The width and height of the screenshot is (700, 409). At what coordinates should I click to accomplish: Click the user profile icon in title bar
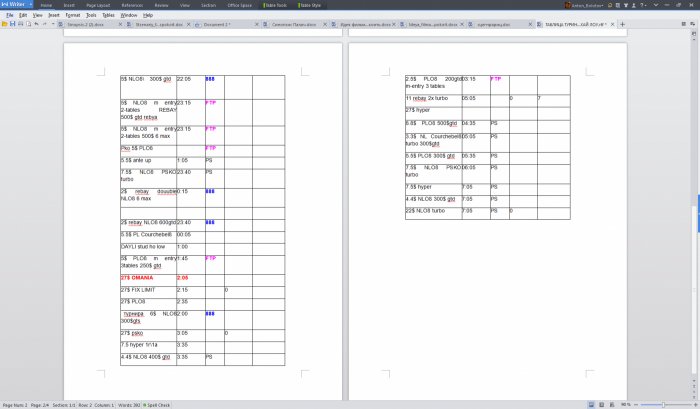pos(633,5)
